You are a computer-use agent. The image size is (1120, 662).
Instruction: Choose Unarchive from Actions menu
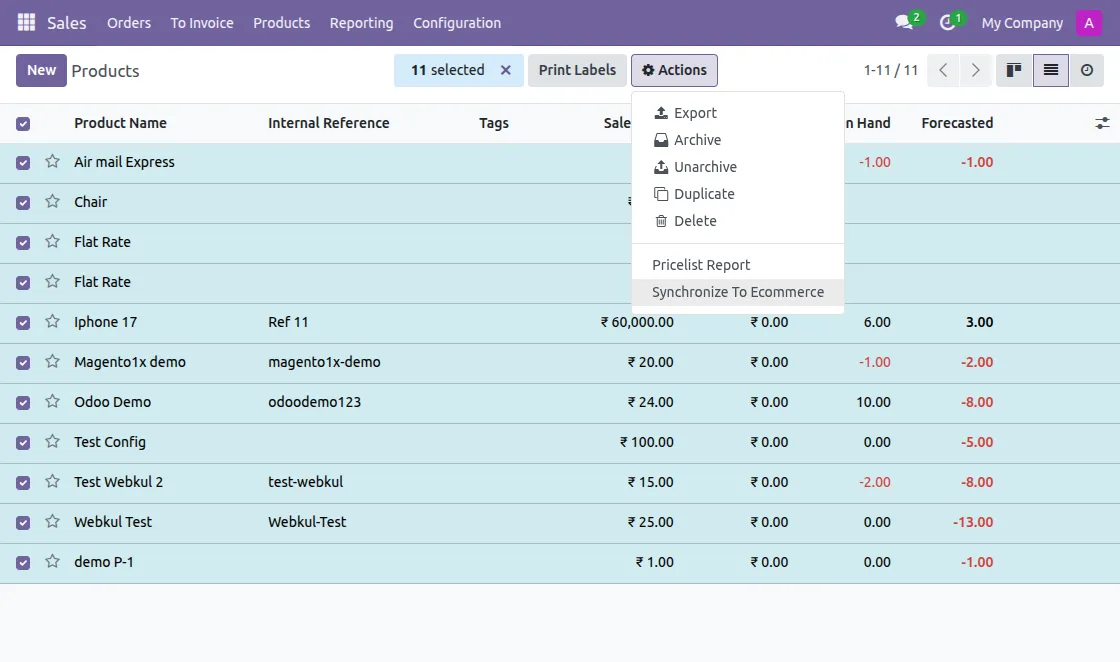point(738,167)
